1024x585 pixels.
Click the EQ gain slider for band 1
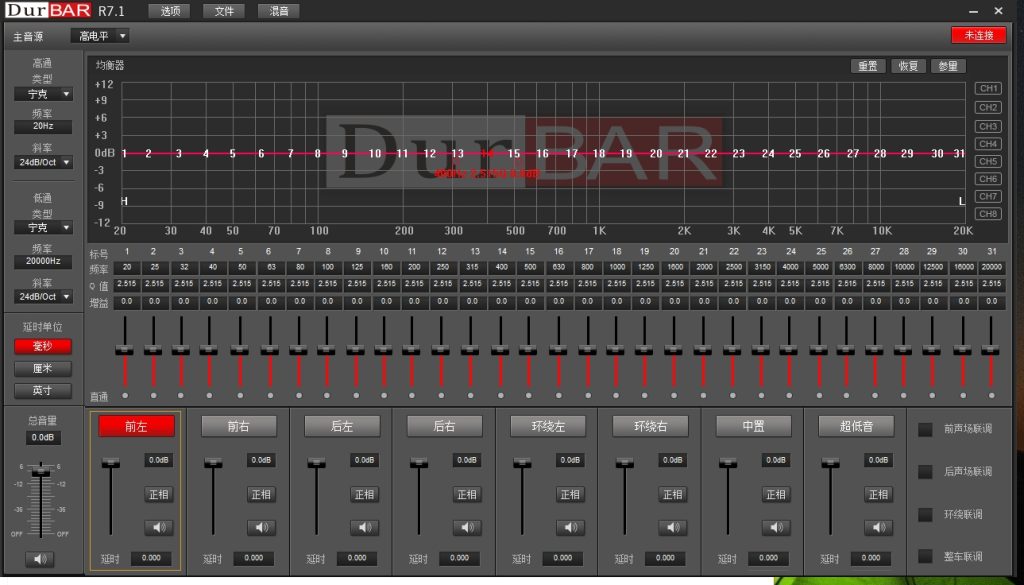[x=125, y=351]
